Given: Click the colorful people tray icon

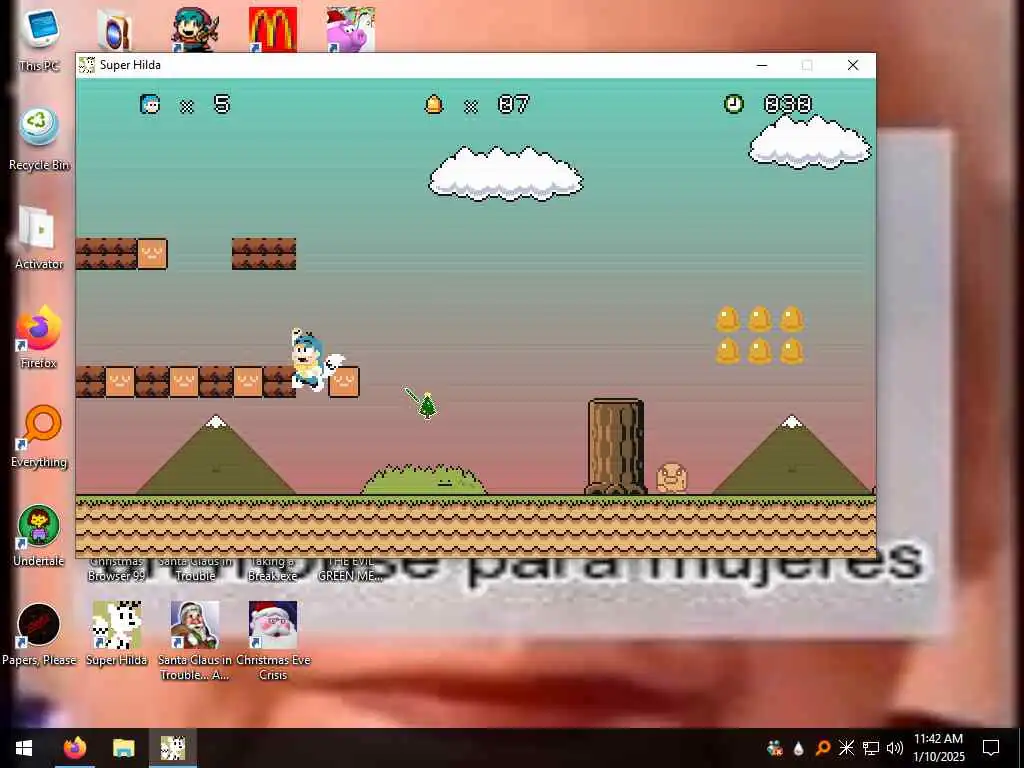Looking at the screenshot, I should click(775, 748).
